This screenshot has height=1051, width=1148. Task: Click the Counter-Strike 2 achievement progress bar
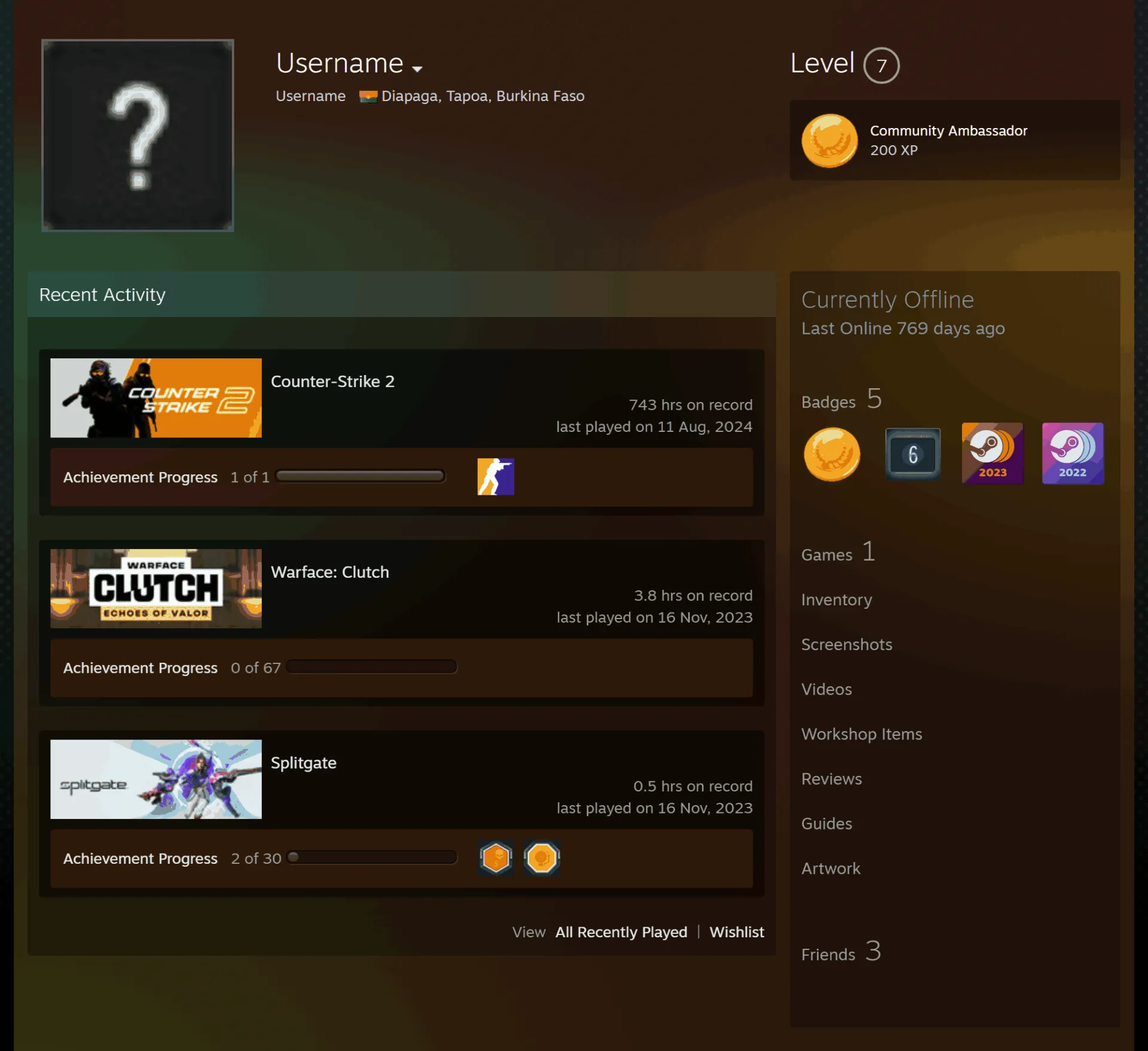360,476
